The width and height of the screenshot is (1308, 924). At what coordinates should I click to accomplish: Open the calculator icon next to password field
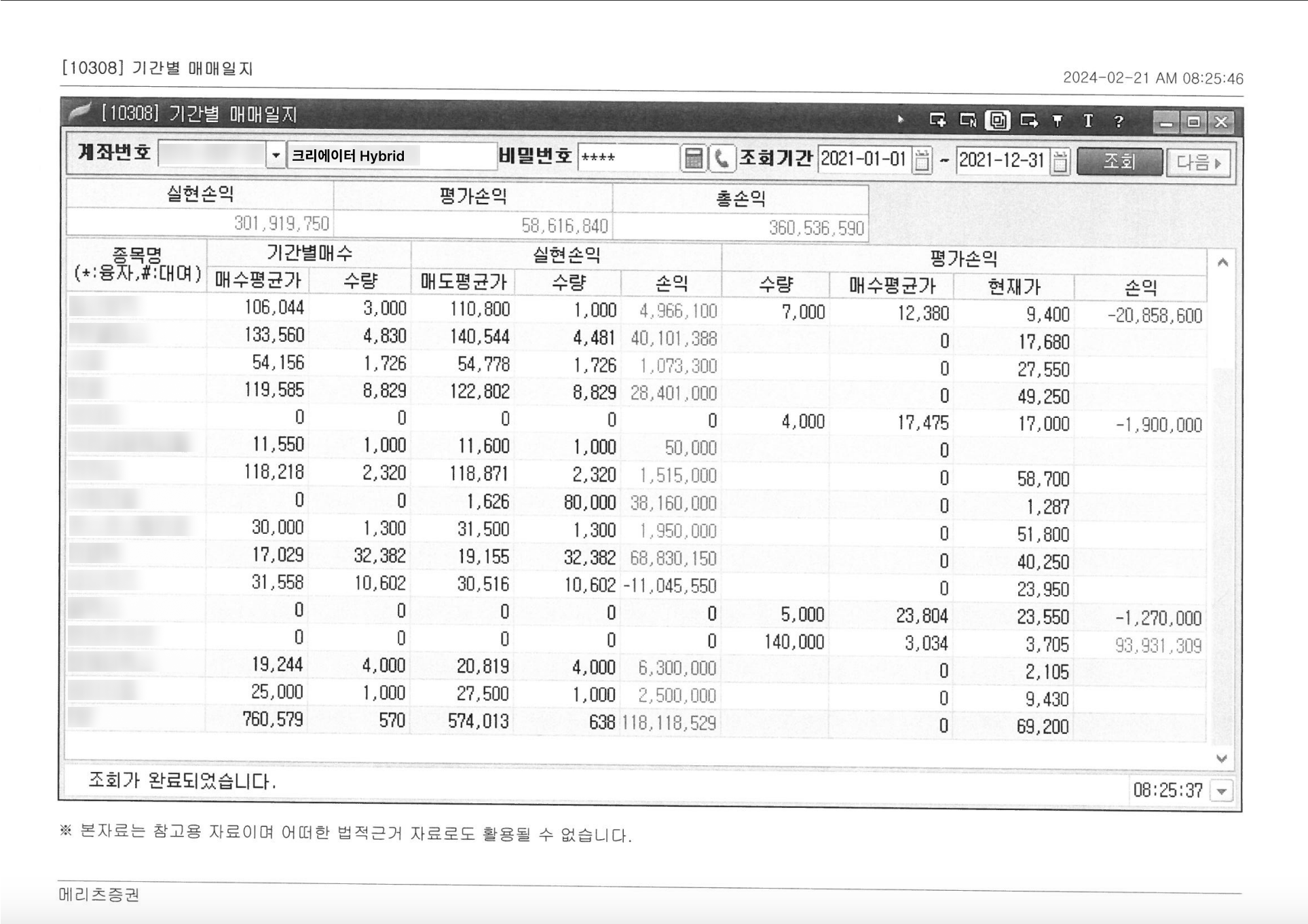pyautogui.click(x=693, y=159)
